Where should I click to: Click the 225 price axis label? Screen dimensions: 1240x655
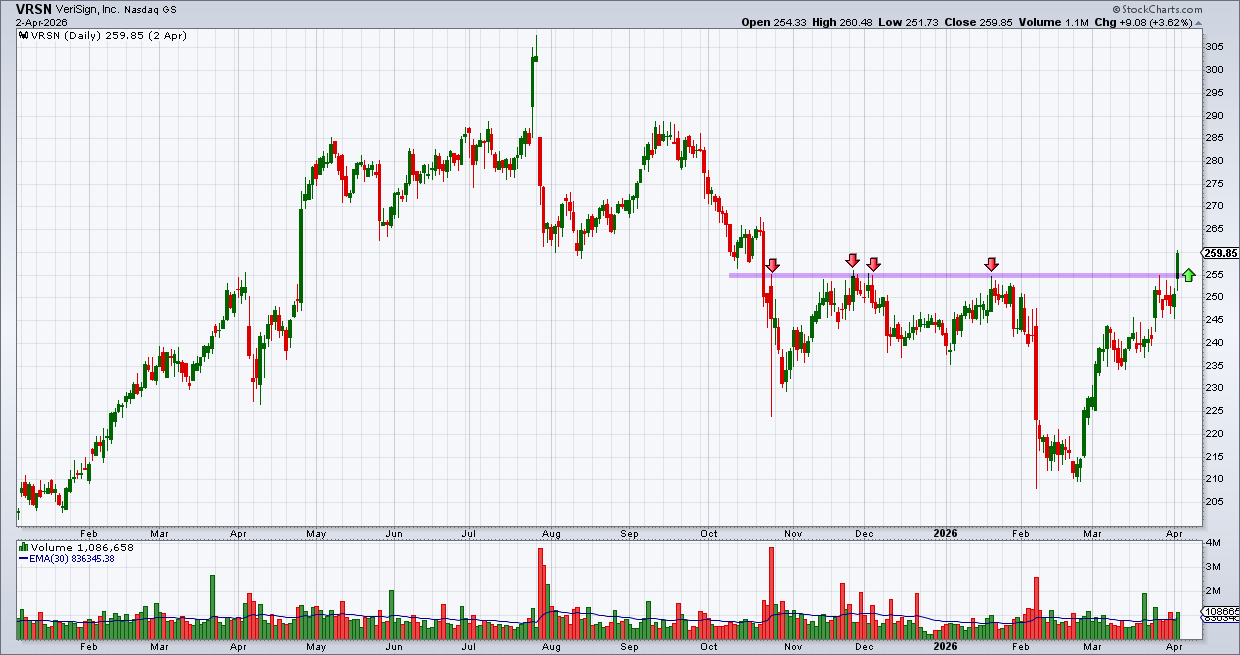tap(1214, 410)
